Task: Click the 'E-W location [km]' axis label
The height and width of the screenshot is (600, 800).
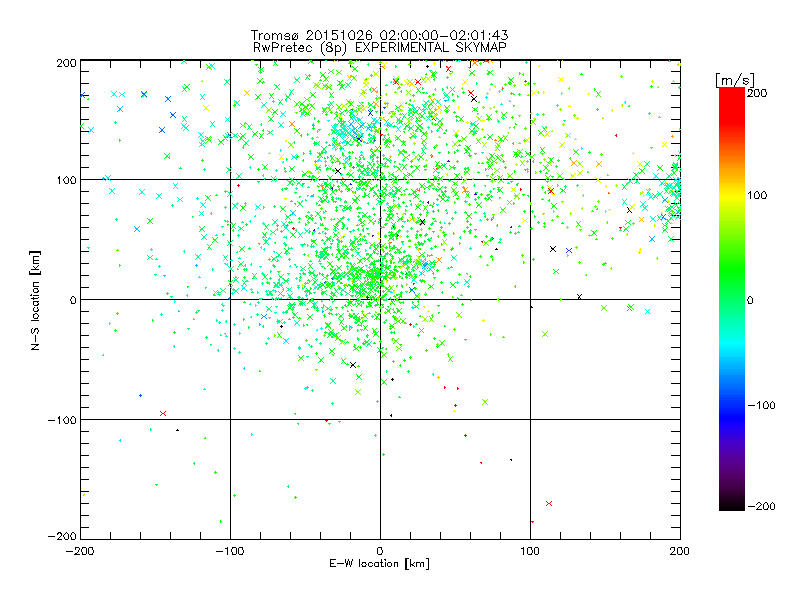Action: click(x=380, y=563)
